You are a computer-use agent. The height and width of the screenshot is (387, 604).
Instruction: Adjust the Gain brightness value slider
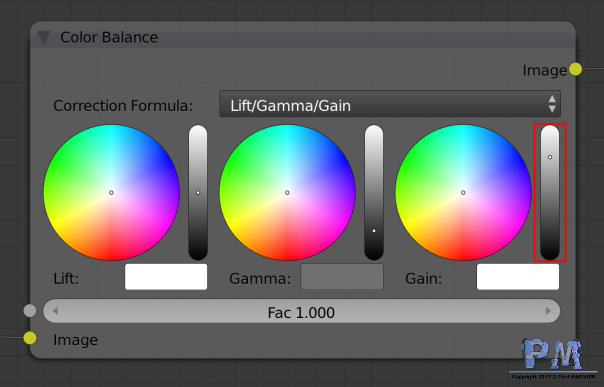coord(550,193)
